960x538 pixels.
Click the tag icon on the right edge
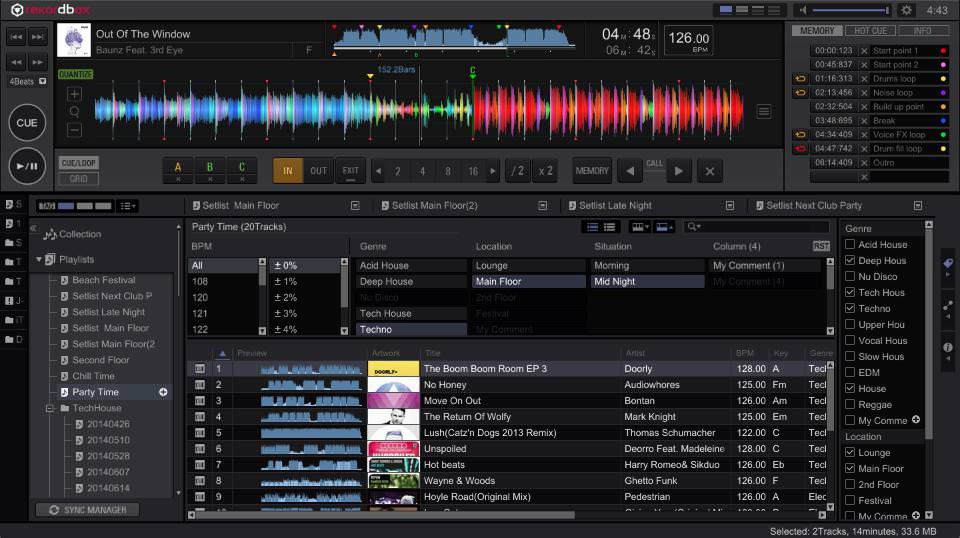[x=947, y=263]
